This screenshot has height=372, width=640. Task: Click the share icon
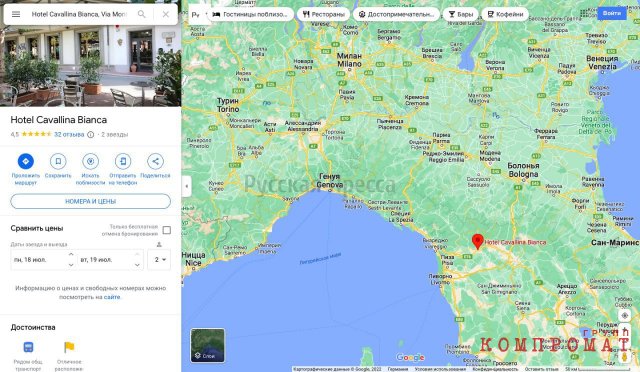click(x=156, y=161)
